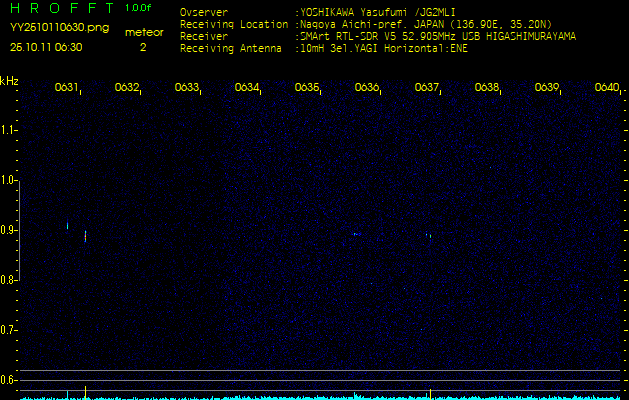Click the 0637 time marker
This screenshot has width=629, height=400.
click(x=426, y=87)
